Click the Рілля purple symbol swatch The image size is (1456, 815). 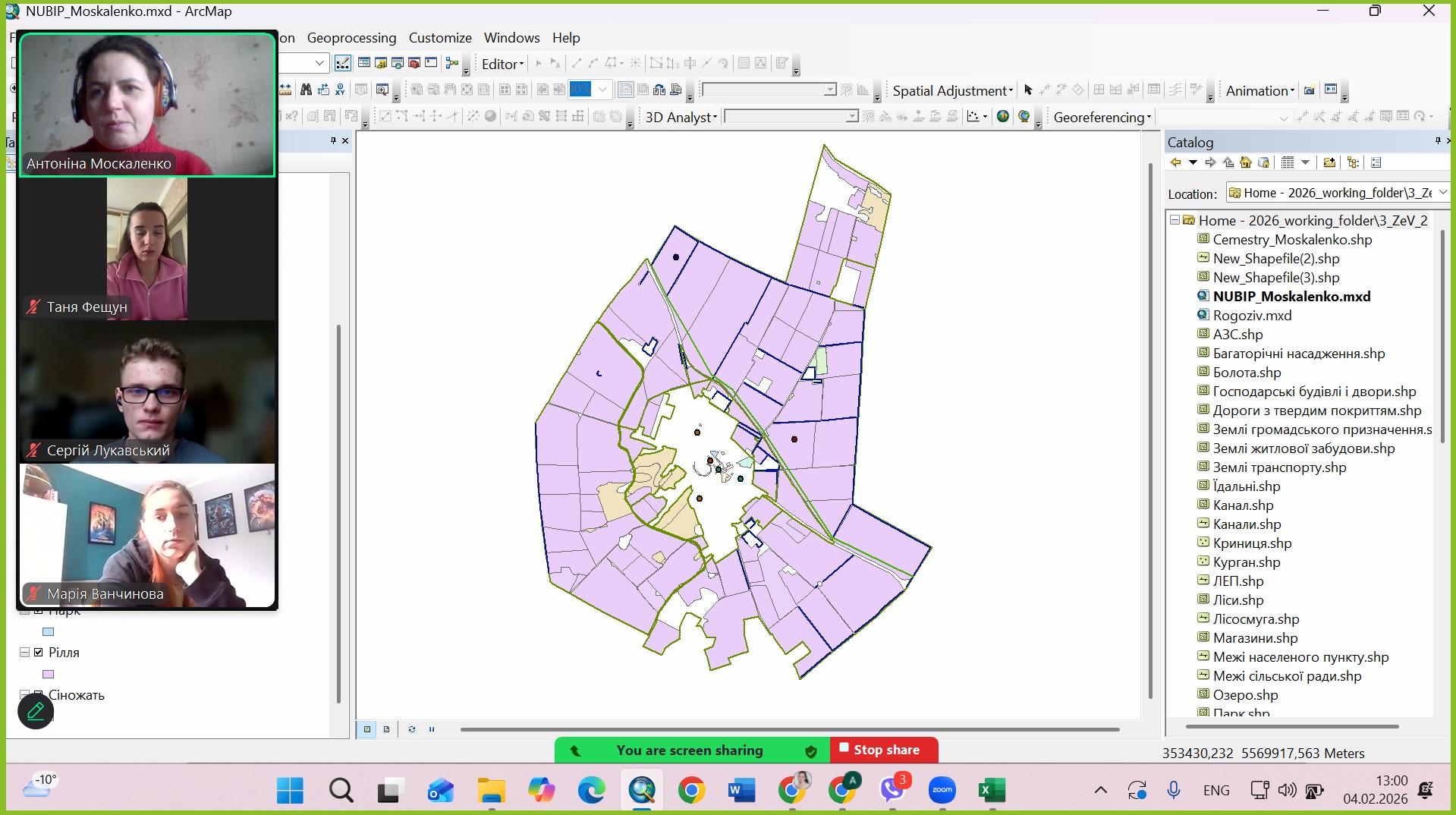(x=49, y=674)
